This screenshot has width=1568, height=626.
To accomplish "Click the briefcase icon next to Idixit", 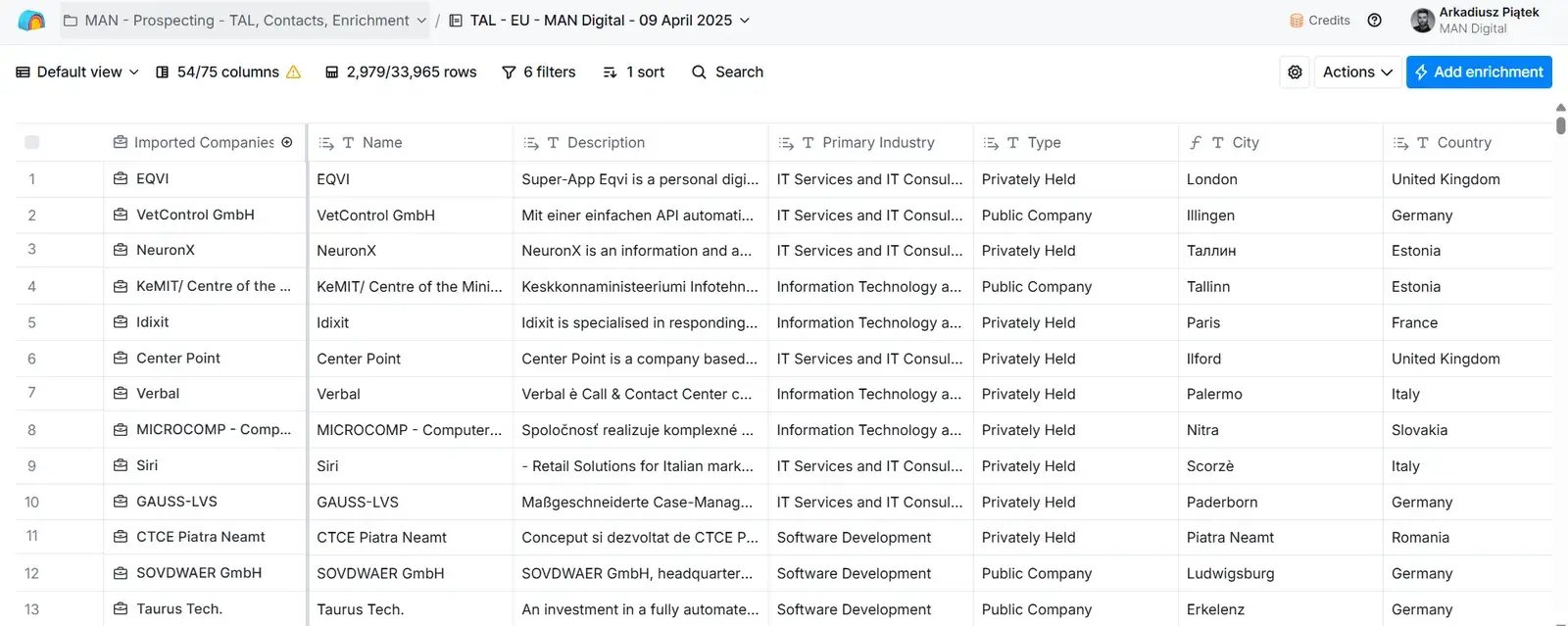I will (x=121, y=321).
